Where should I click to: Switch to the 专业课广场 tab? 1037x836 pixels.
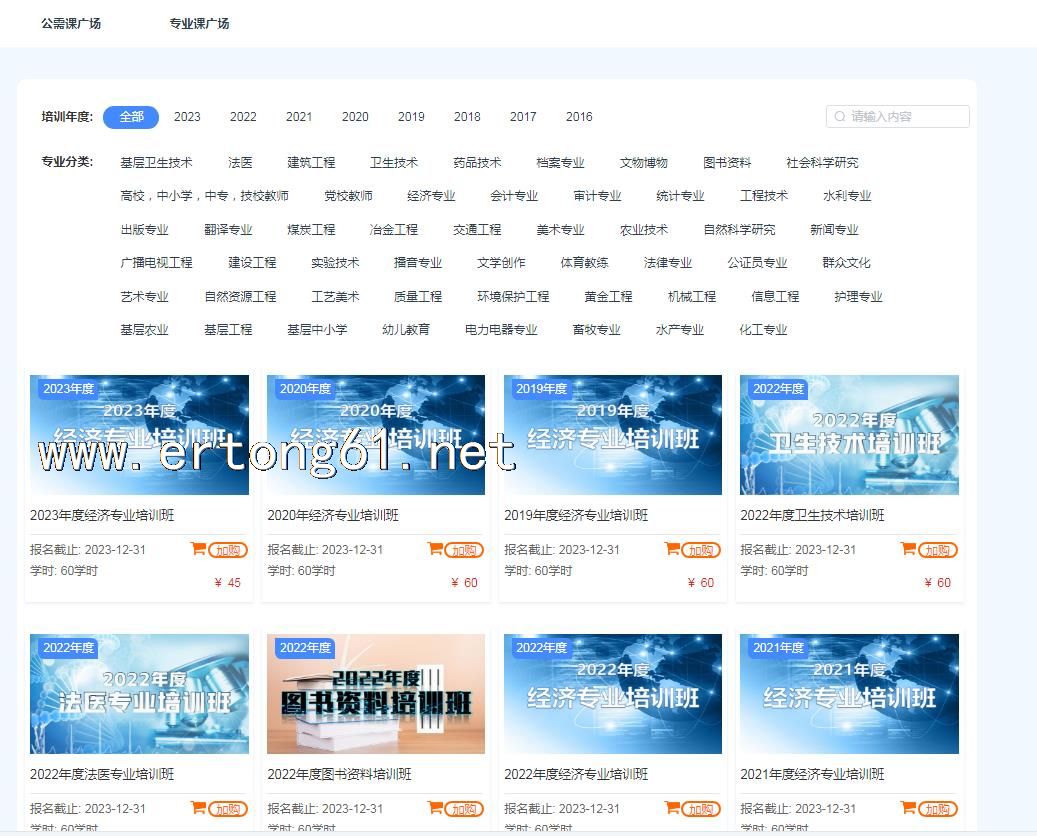click(199, 23)
